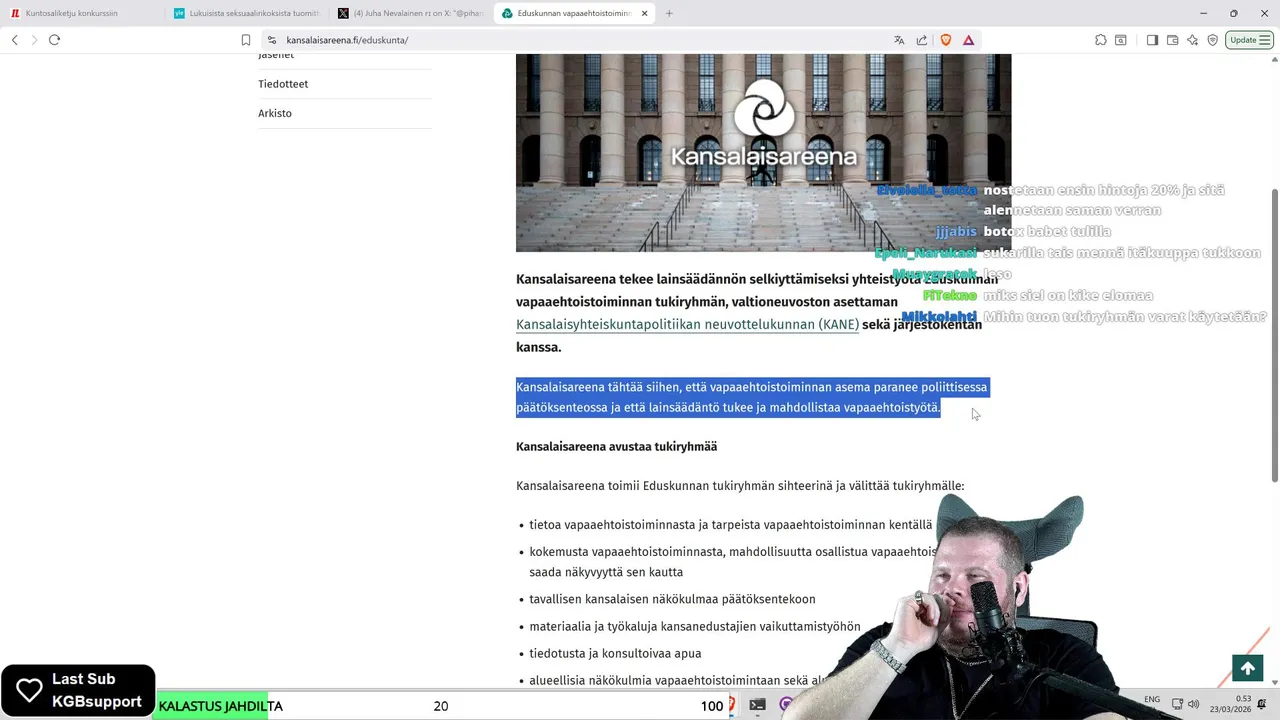Open the browser hamburger menu

pos(1265,40)
